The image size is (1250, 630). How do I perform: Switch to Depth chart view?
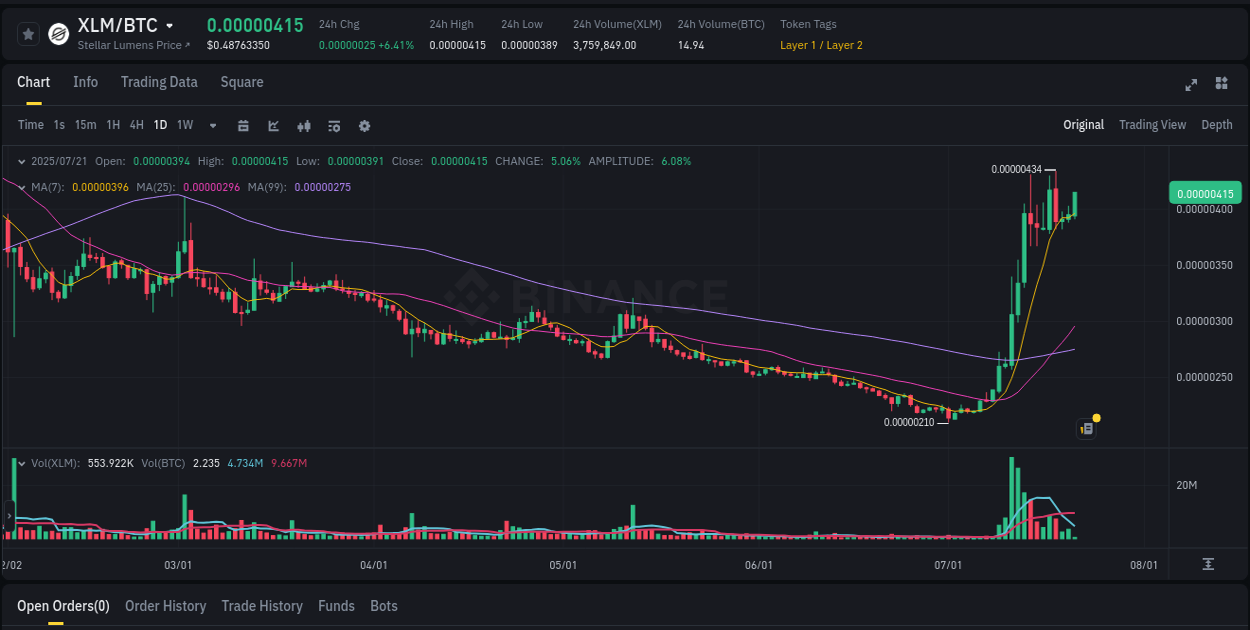(x=1217, y=125)
